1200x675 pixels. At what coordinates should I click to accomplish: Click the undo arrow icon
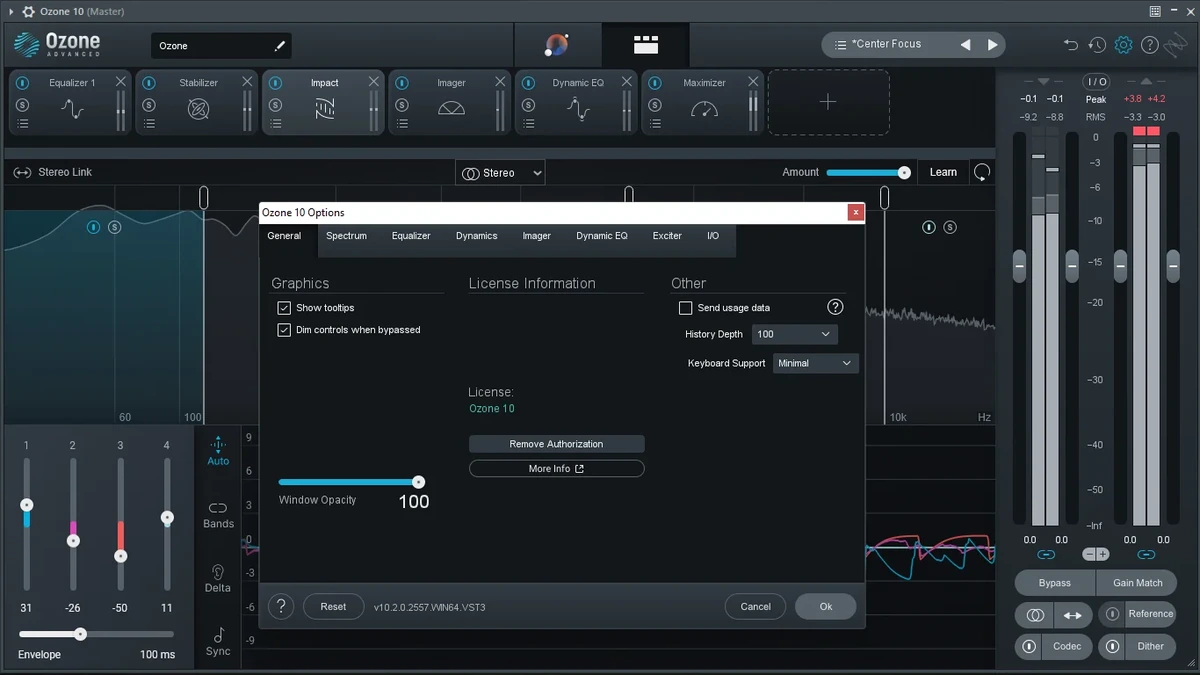[x=1071, y=45]
